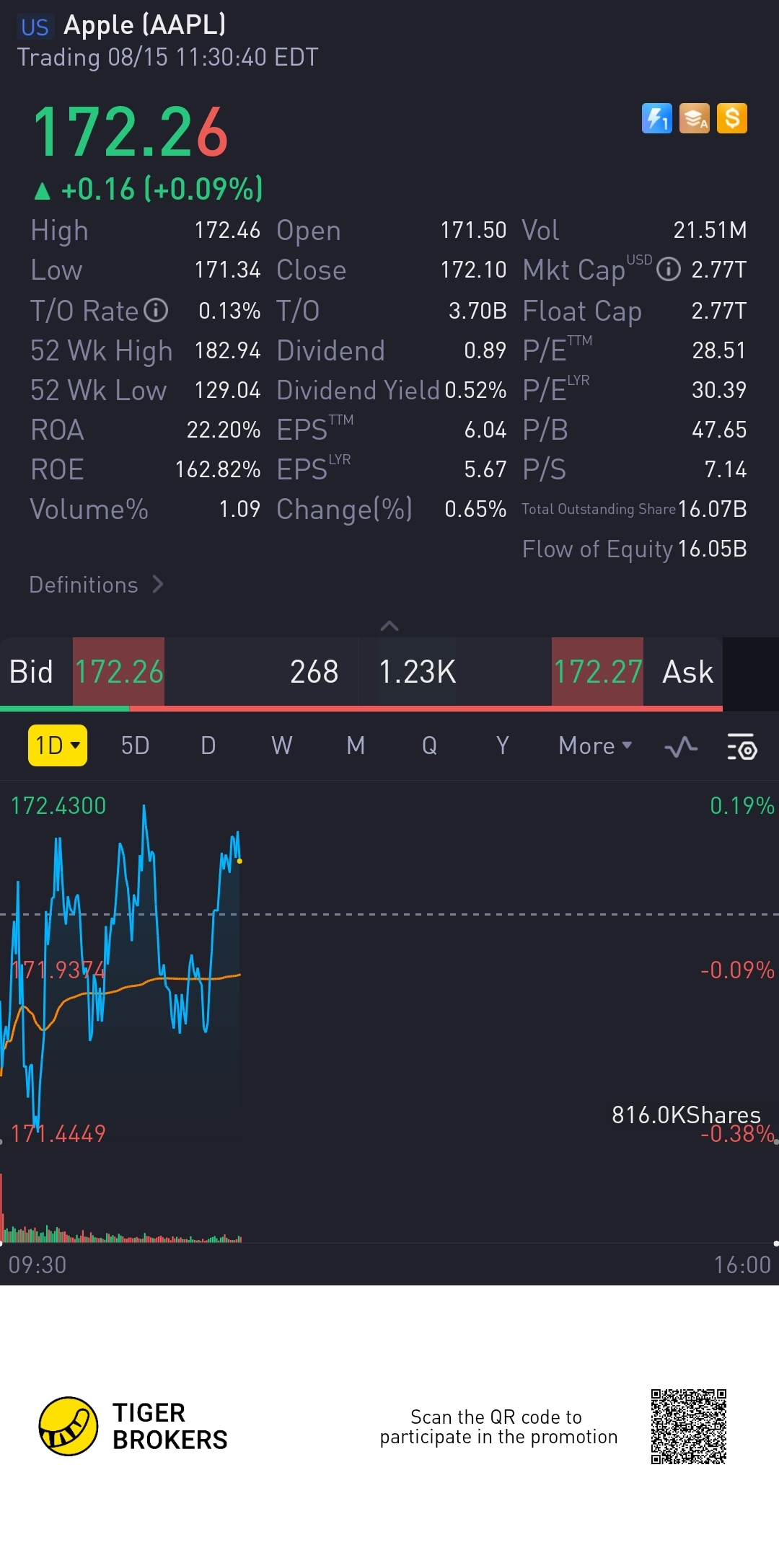Open chart display settings icon

[741, 747]
